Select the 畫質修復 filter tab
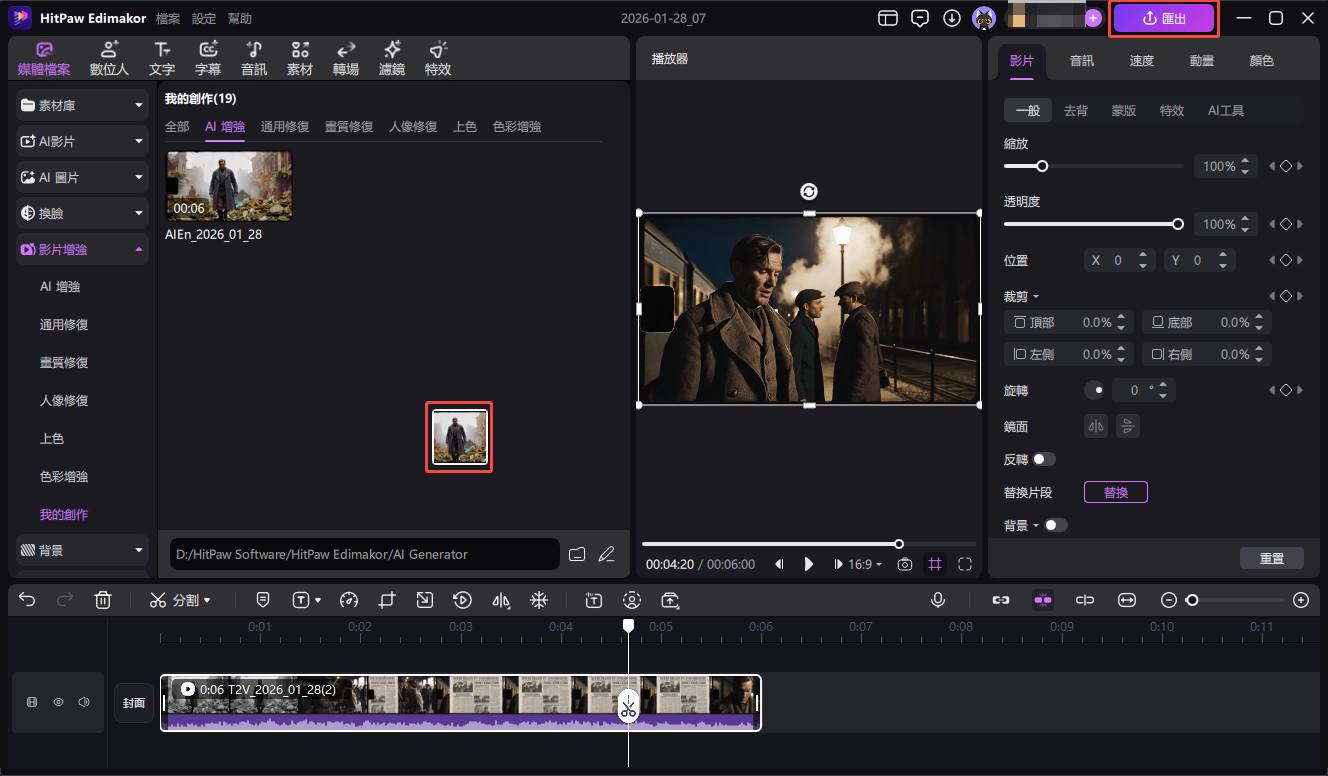The width and height of the screenshot is (1328, 776). [x=349, y=127]
